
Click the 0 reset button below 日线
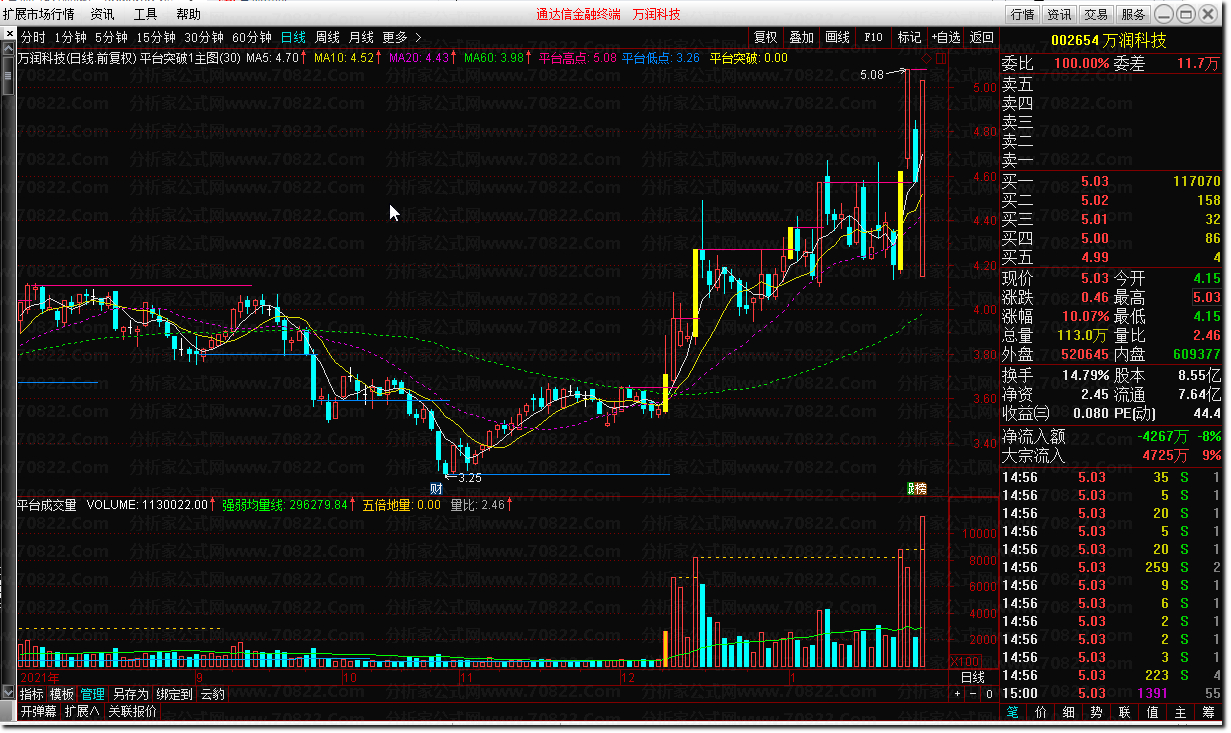tap(989, 694)
